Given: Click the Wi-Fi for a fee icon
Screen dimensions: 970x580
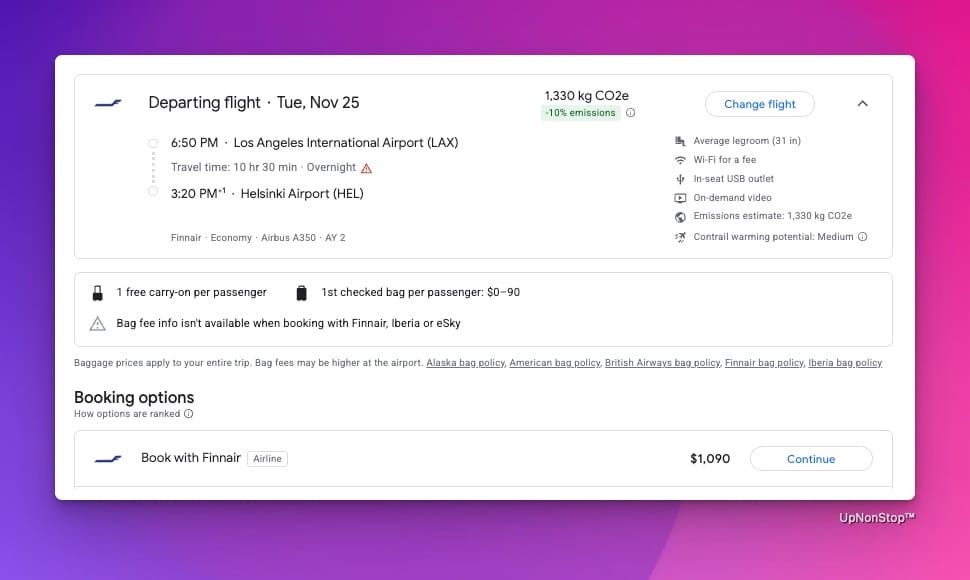Looking at the screenshot, I should click(680, 160).
